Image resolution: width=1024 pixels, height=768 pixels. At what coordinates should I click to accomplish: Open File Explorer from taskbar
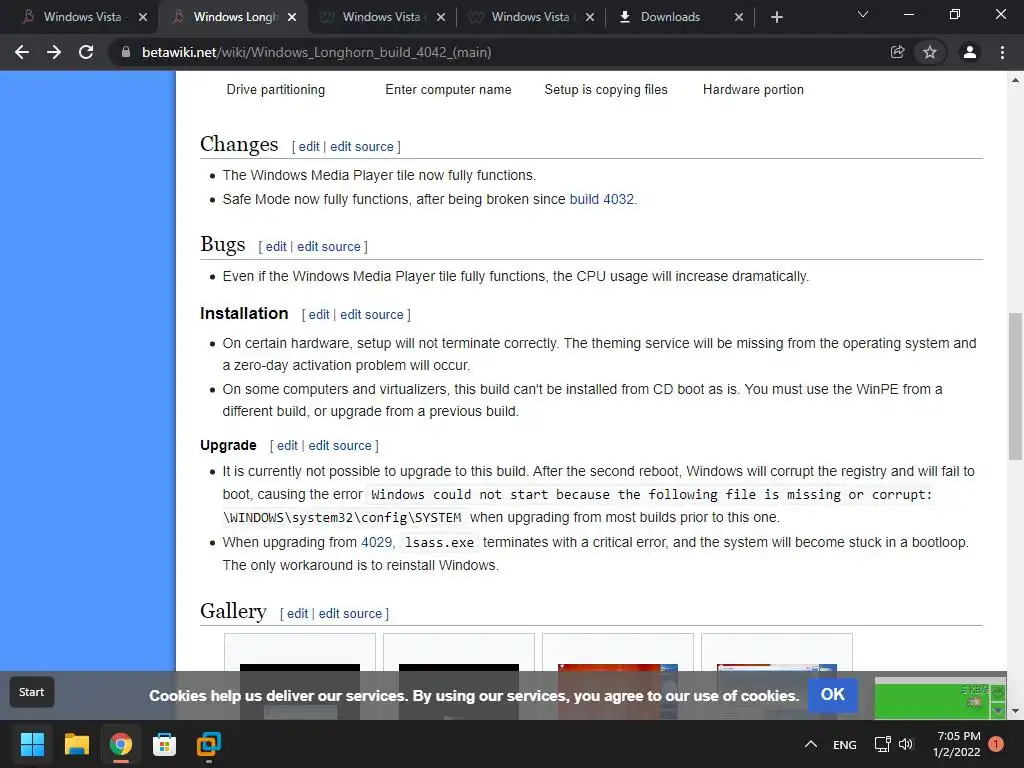76,744
